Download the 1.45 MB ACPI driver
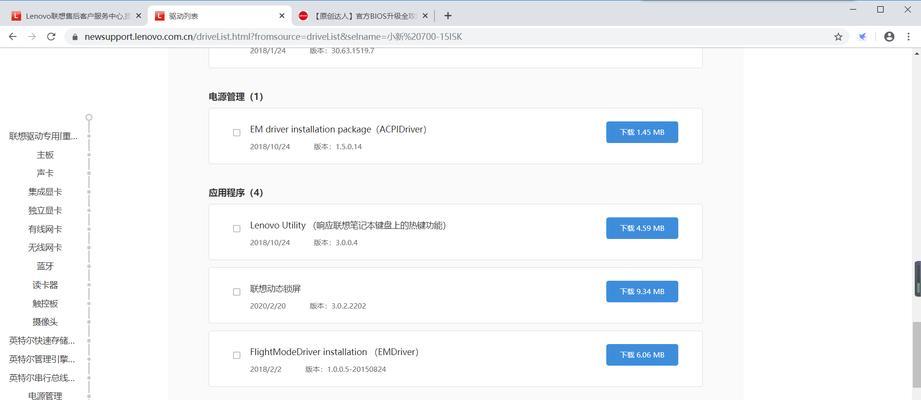Viewport: 921px width, 400px height. pos(642,132)
